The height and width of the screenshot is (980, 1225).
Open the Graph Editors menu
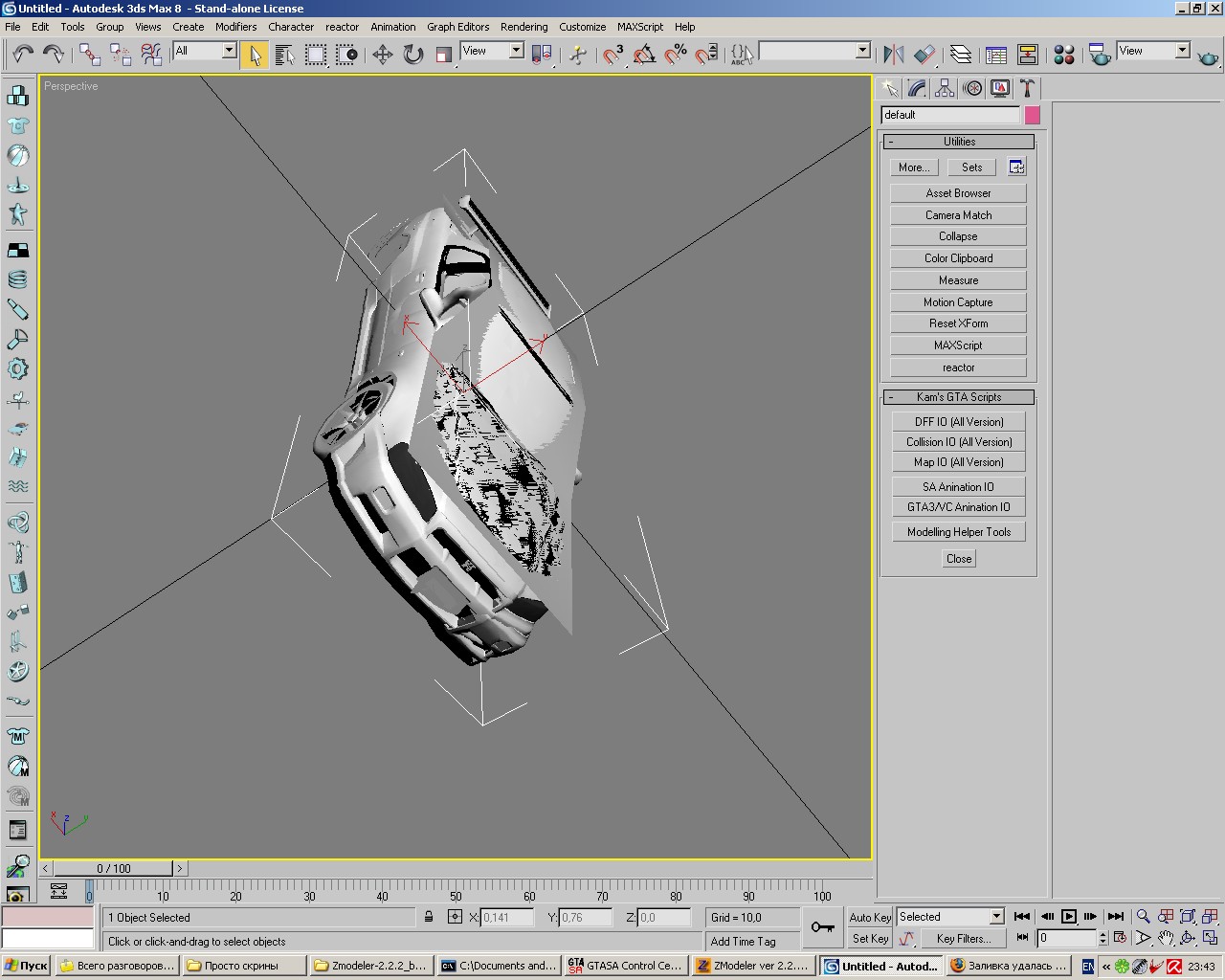coord(458,27)
